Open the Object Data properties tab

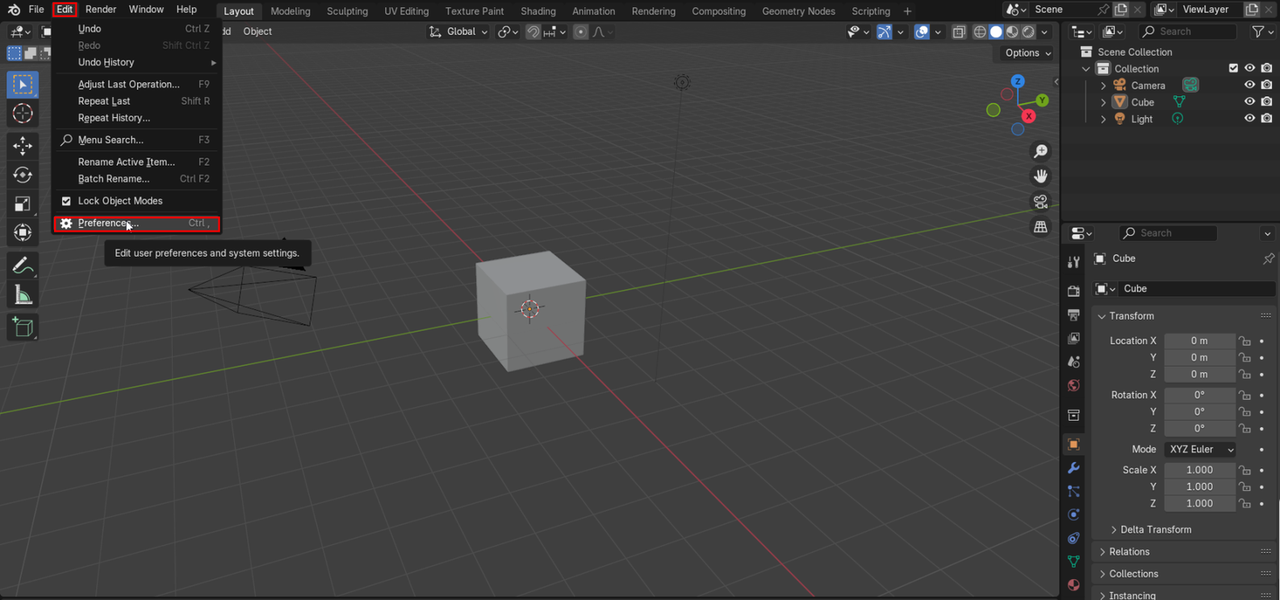1074,562
